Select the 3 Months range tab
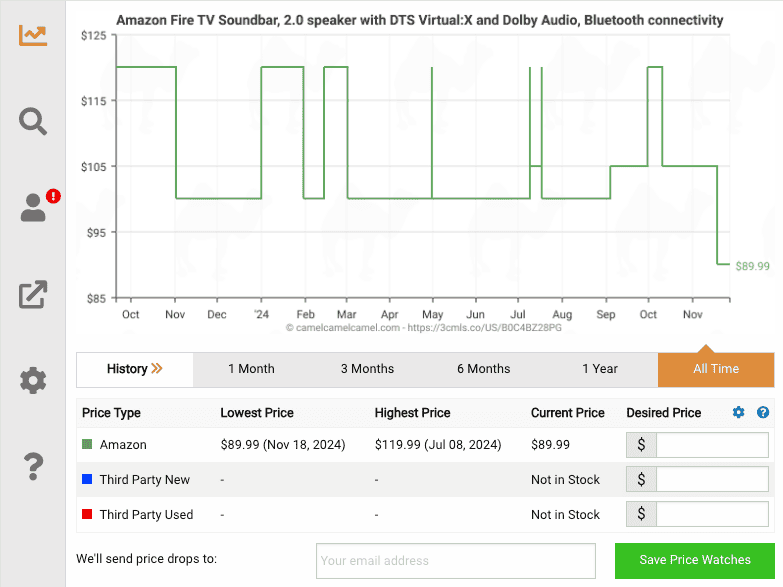 coord(367,369)
